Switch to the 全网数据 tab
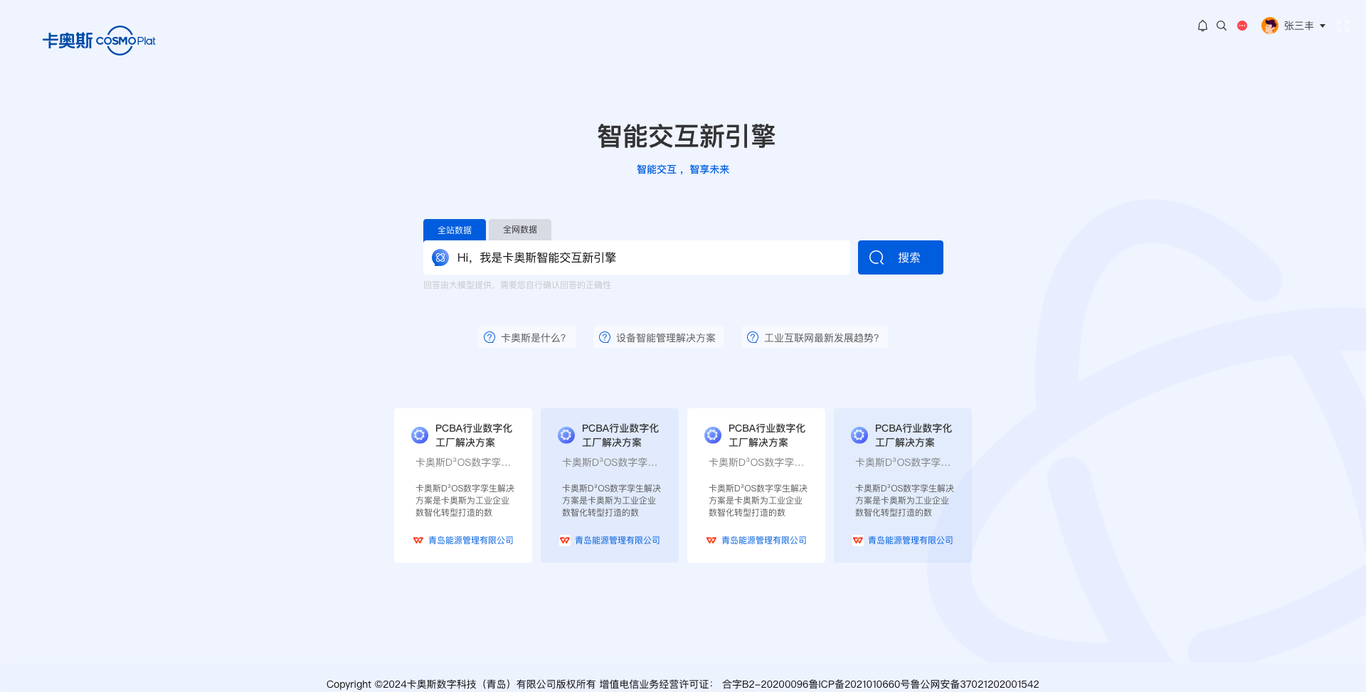1366x692 pixels. tap(520, 230)
